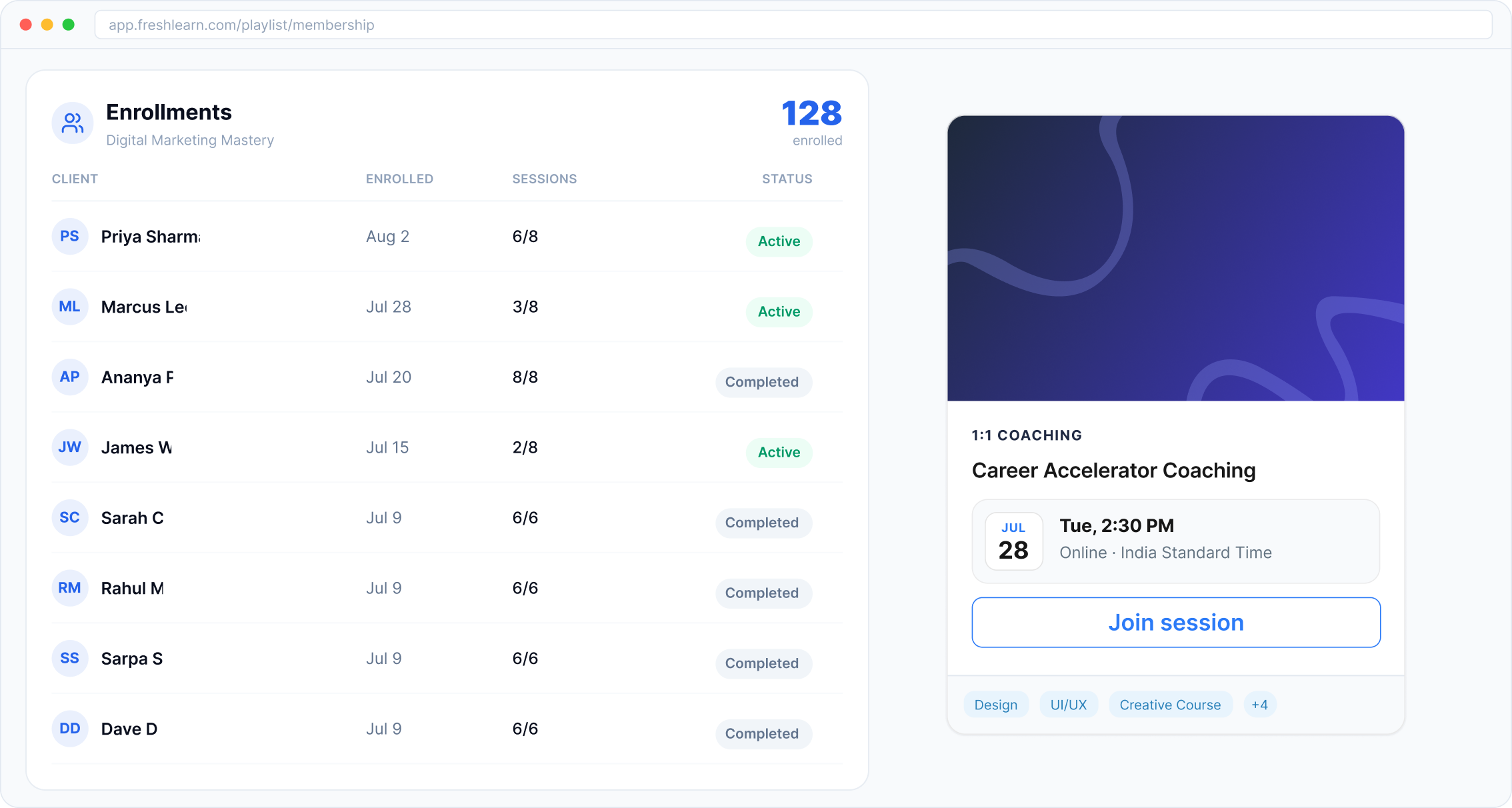Click the Enrollments heading

tap(169, 112)
